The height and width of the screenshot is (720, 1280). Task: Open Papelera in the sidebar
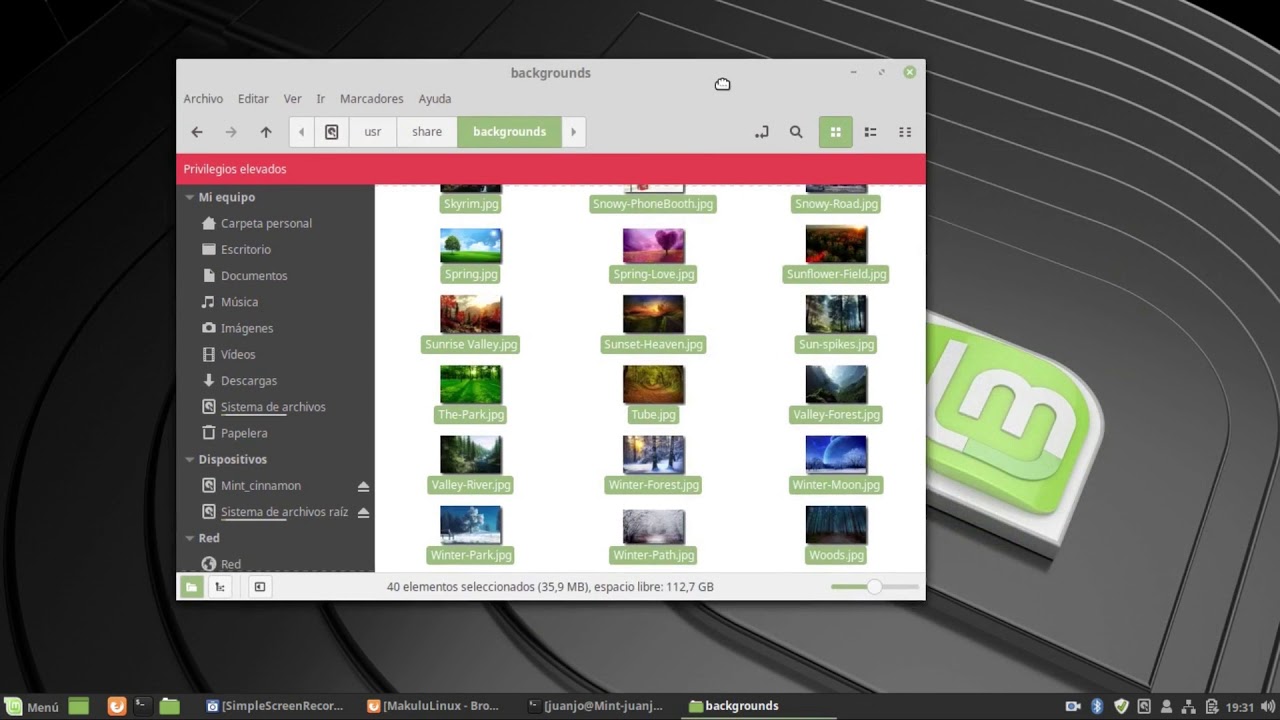tap(244, 433)
